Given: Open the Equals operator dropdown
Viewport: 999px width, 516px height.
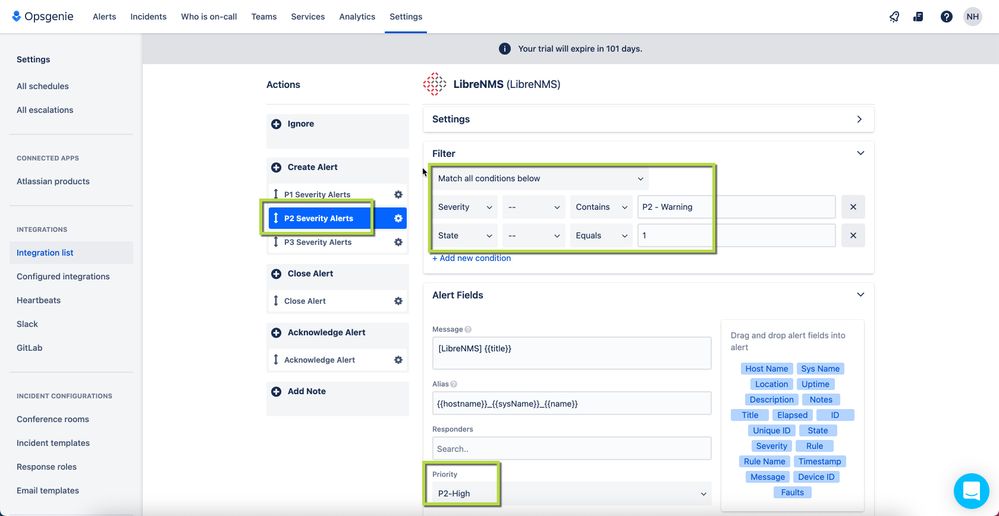Looking at the screenshot, I should 601,236.
